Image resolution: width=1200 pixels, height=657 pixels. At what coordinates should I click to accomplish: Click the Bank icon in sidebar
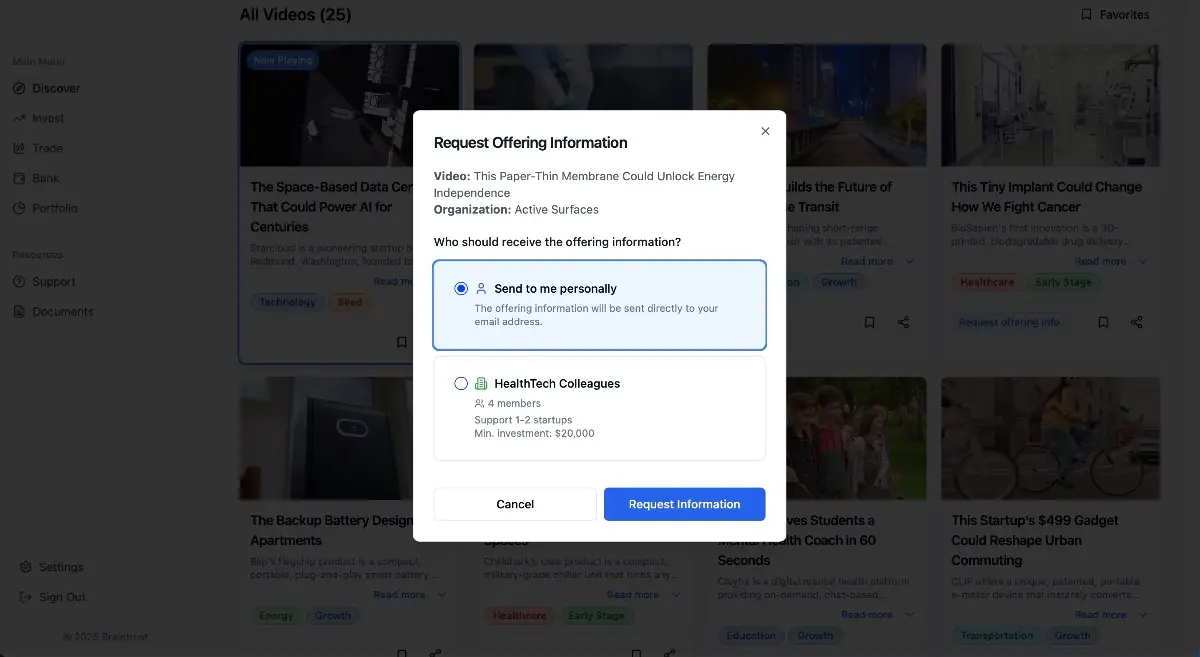pyautogui.click(x=19, y=178)
